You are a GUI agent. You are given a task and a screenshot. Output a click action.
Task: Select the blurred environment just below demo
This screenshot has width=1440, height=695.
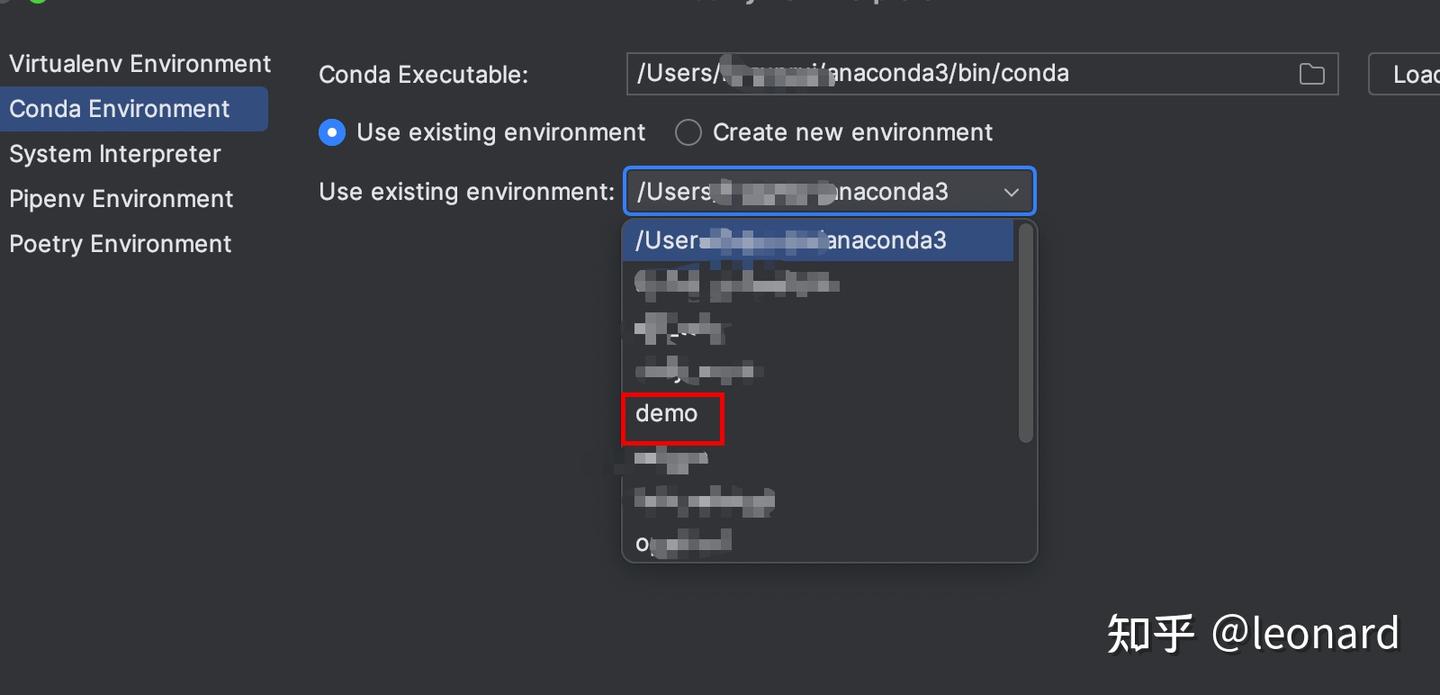coord(671,458)
